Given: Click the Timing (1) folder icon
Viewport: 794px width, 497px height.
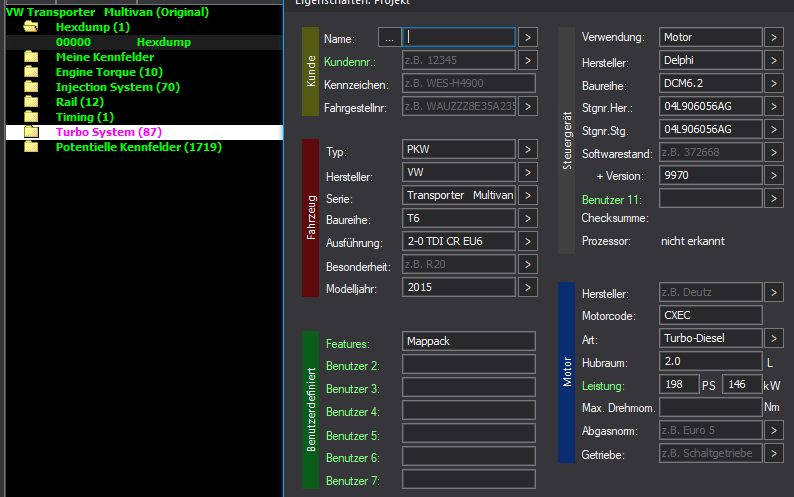Looking at the screenshot, I should click(31, 117).
